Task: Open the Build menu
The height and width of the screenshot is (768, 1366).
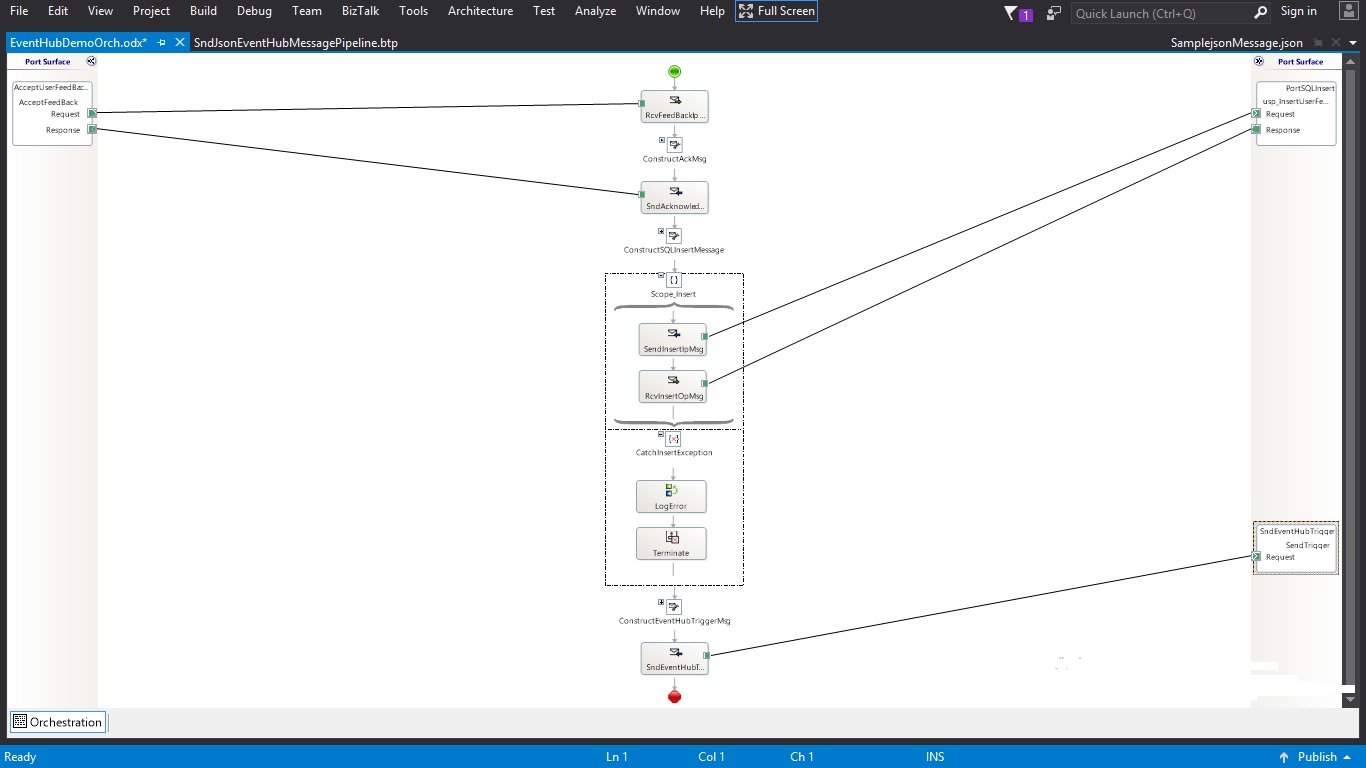Action: pyautogui.click(x=203, y=11)
